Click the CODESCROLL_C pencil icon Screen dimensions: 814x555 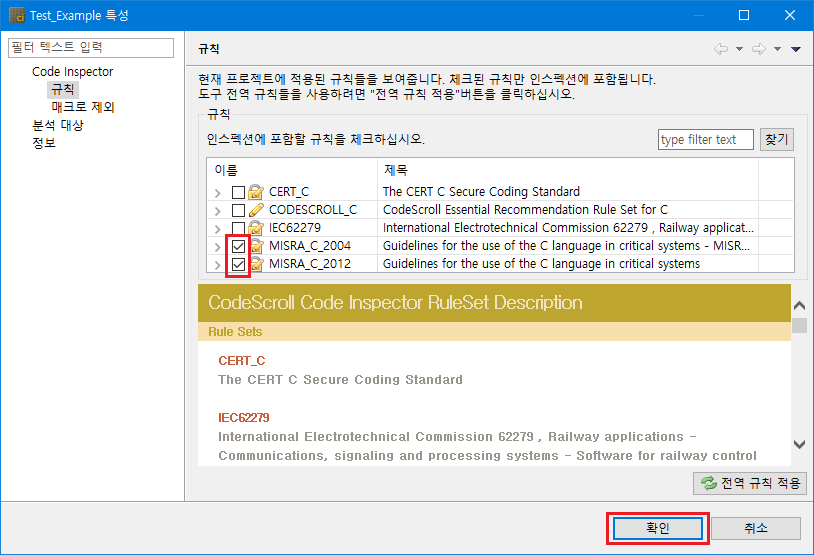(x=255, y=210)
